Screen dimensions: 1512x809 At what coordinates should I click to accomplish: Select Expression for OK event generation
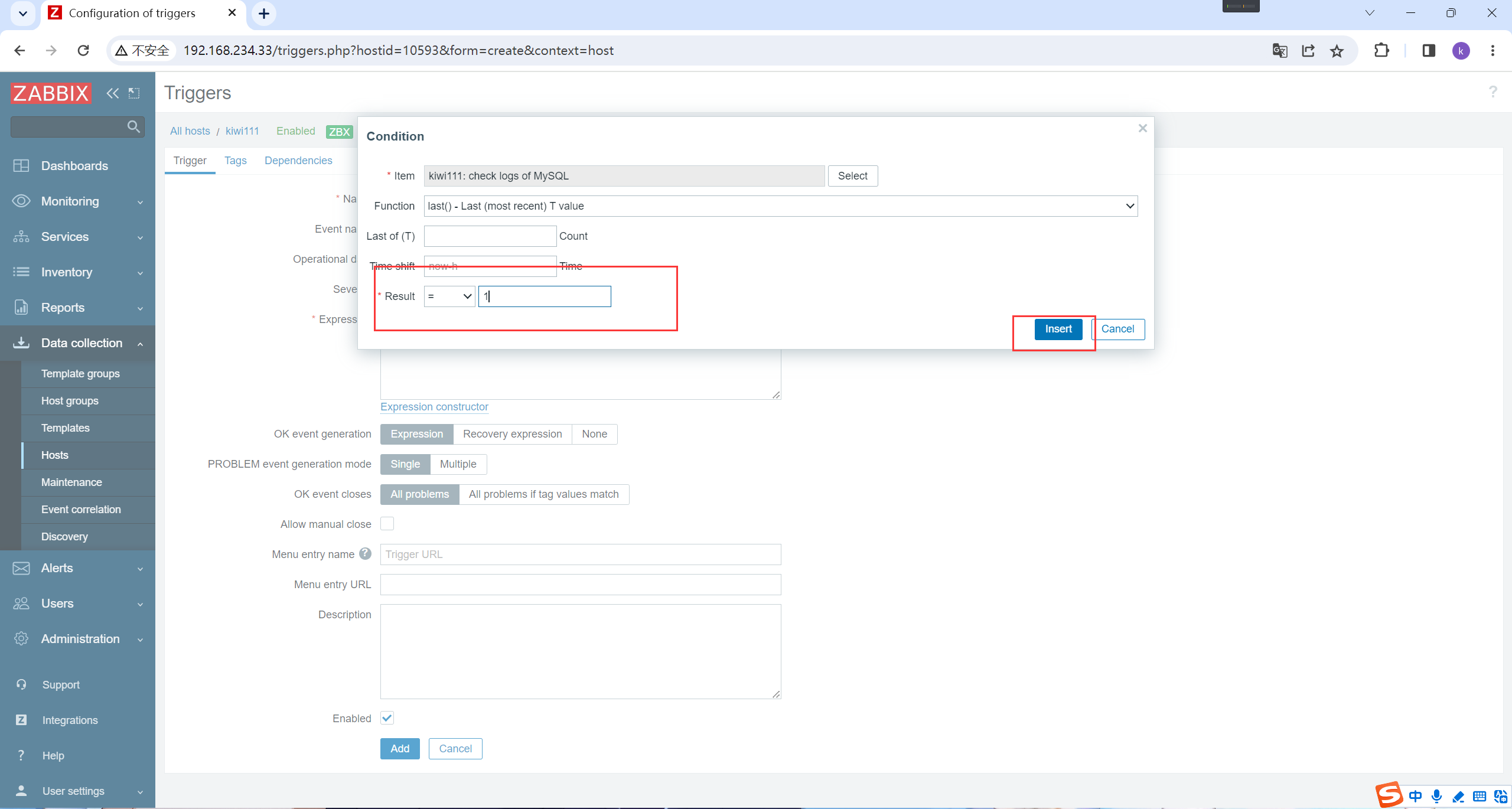point(416,434)
